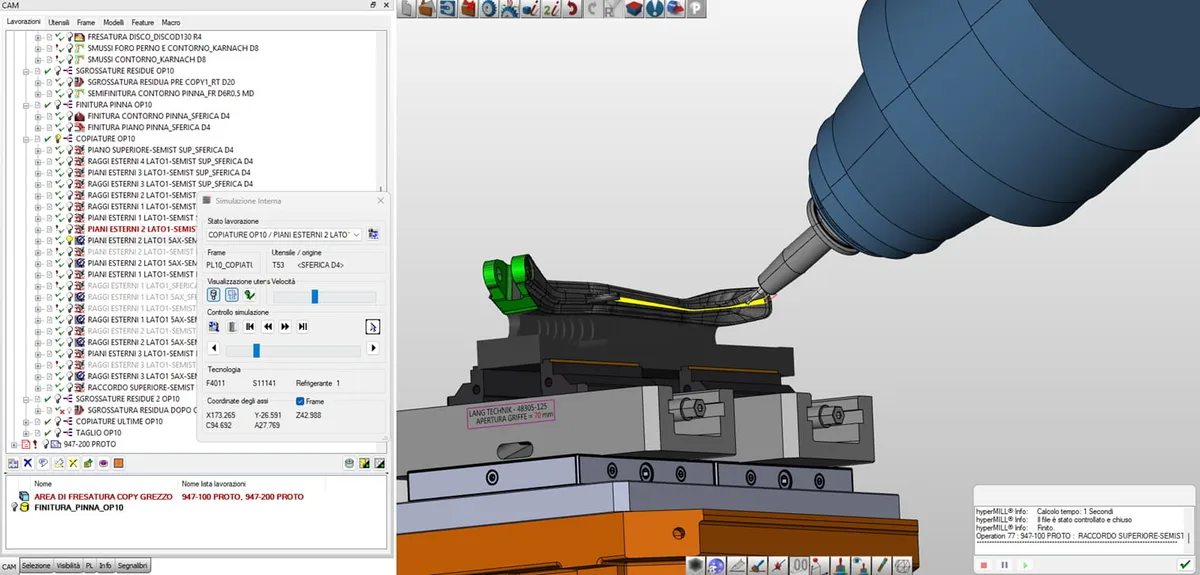
Task: Click the first icon in toolbar below job tree
Action: 14,463
